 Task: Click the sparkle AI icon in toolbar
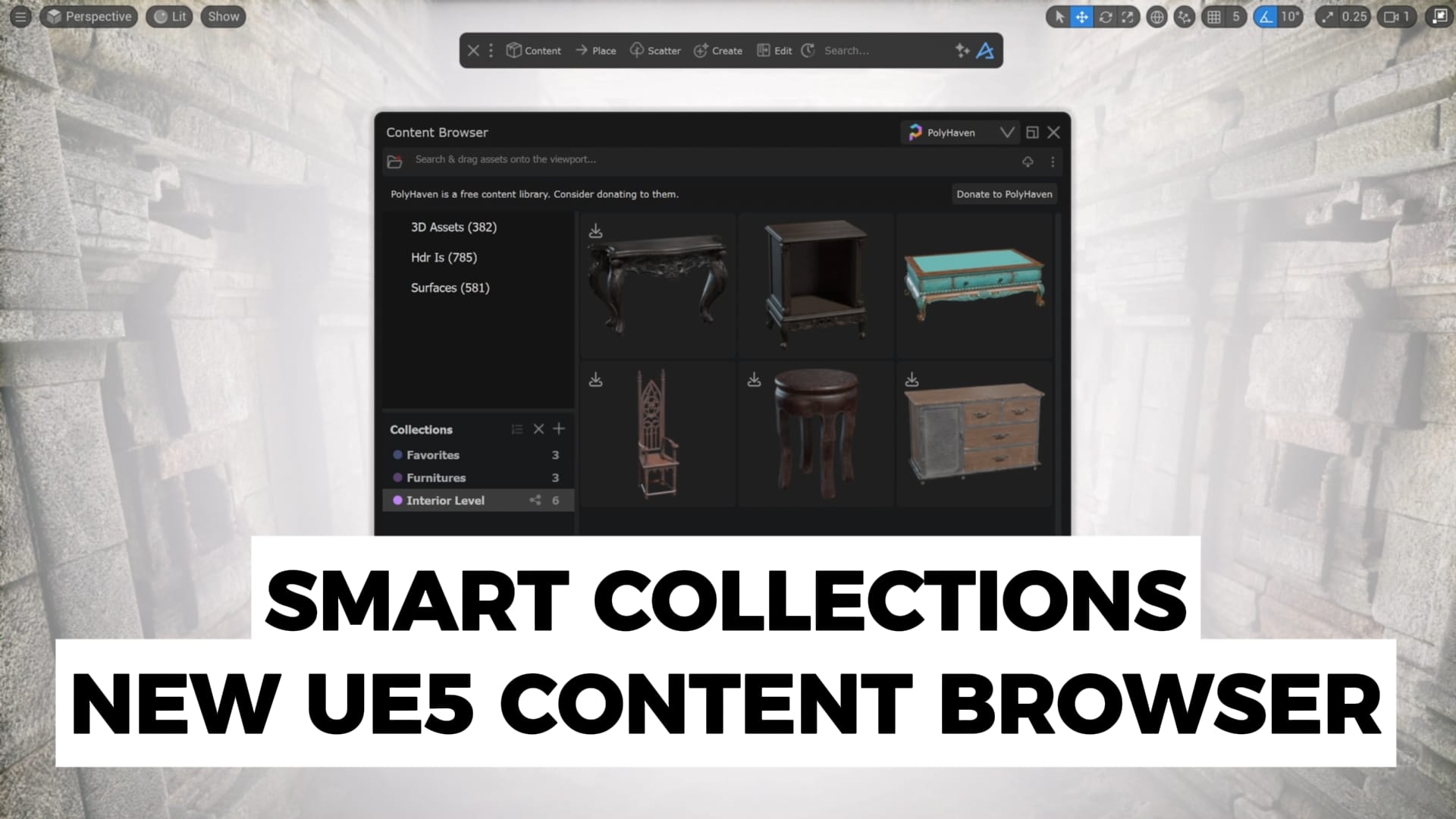click(962, 50)
